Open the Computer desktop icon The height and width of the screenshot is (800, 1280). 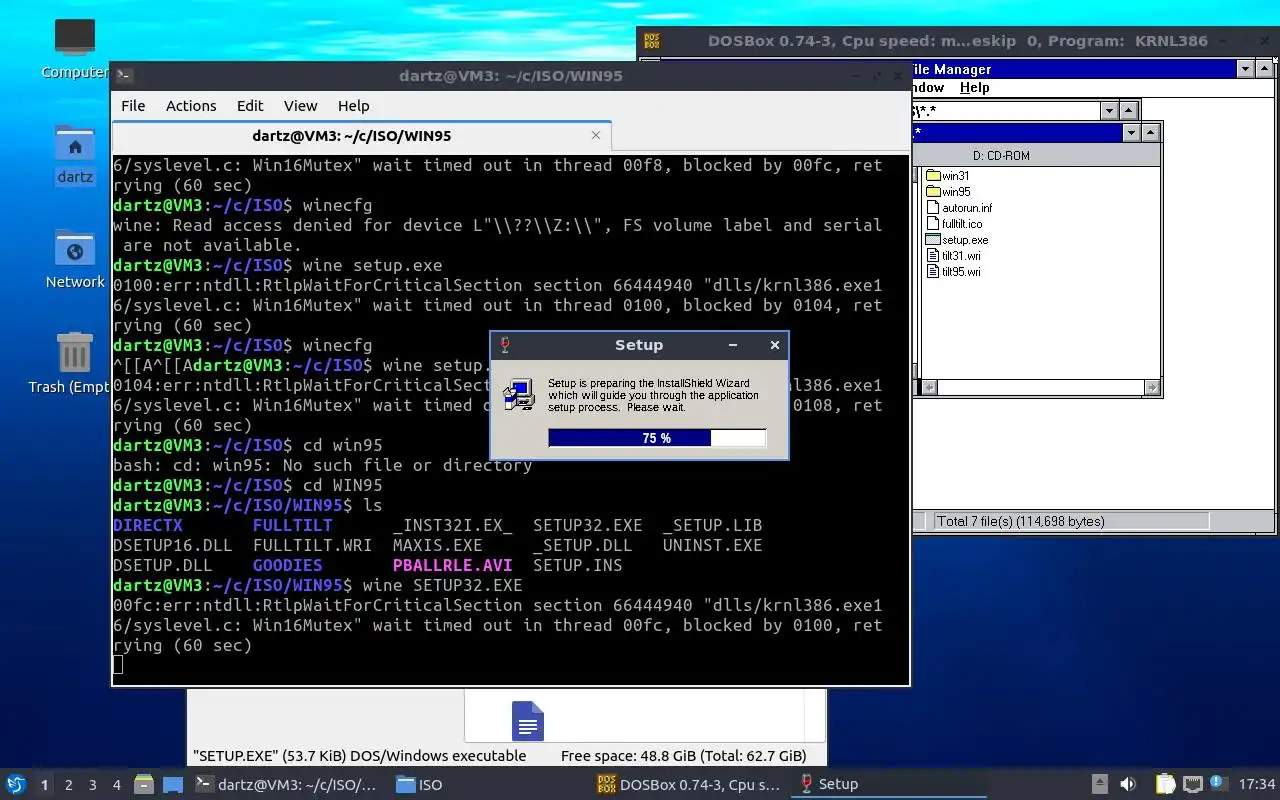tap(75, 38)
